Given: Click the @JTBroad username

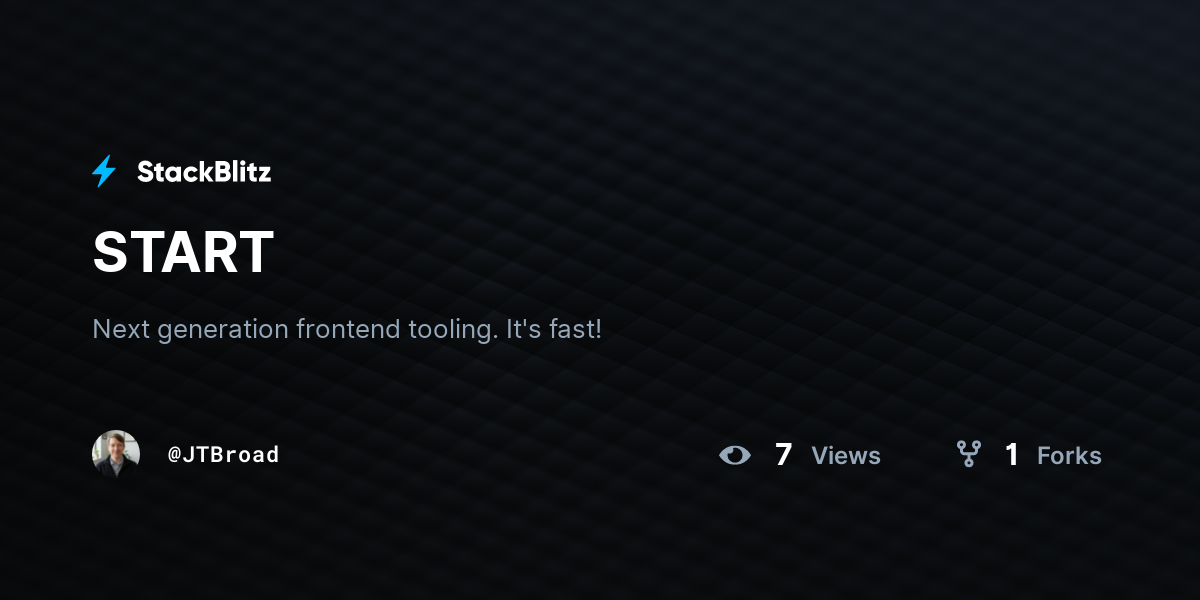Looking at the screenshot, I should click(223, 455).
